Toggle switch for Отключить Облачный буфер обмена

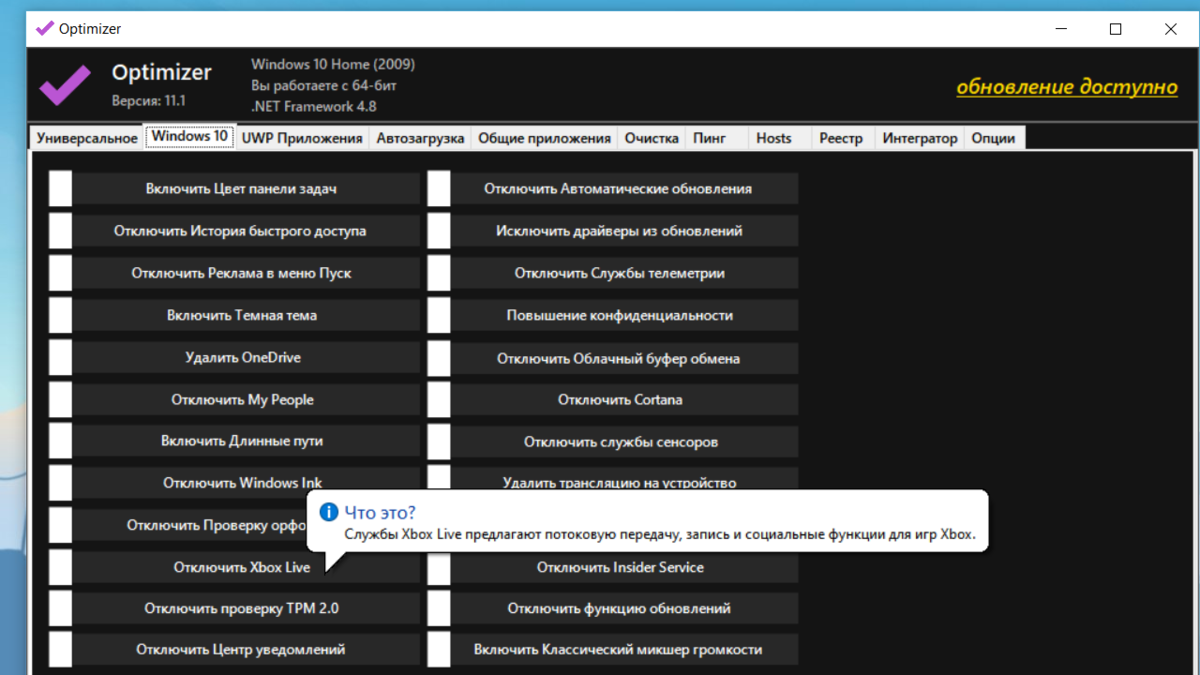point(439,357)
